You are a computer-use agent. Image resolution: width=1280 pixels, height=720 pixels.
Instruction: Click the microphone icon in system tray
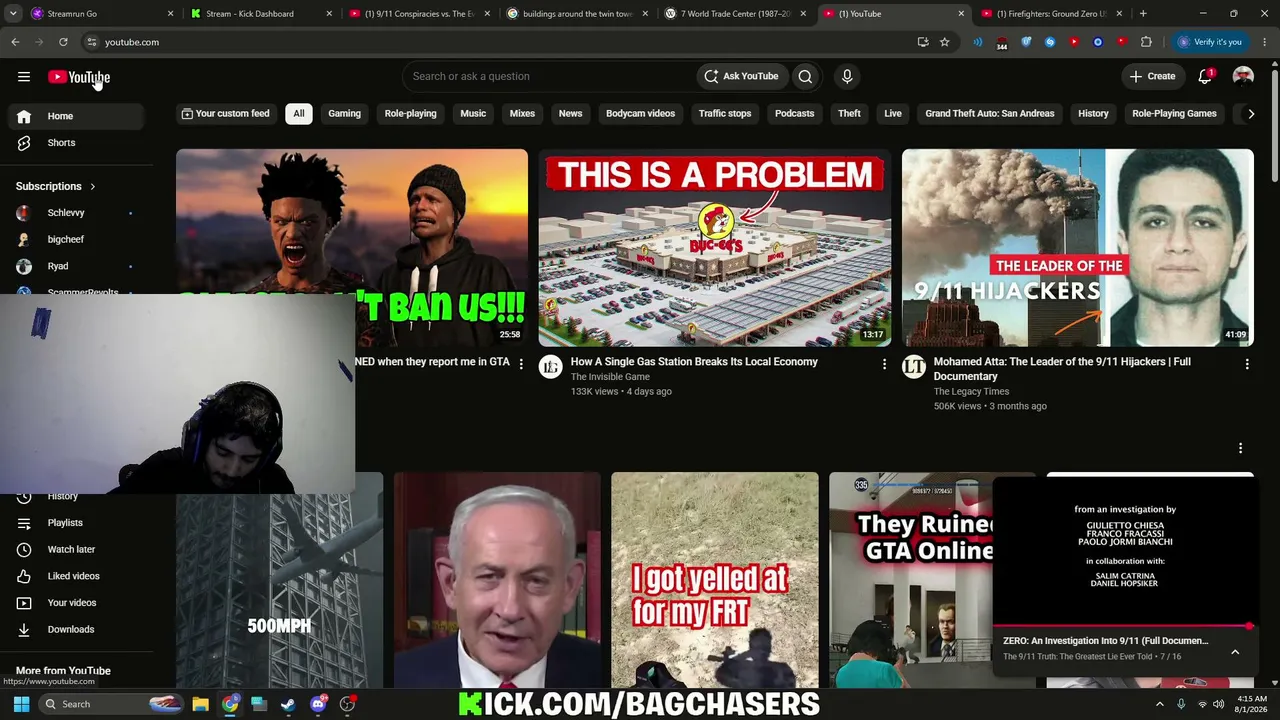coord(1181,704)
